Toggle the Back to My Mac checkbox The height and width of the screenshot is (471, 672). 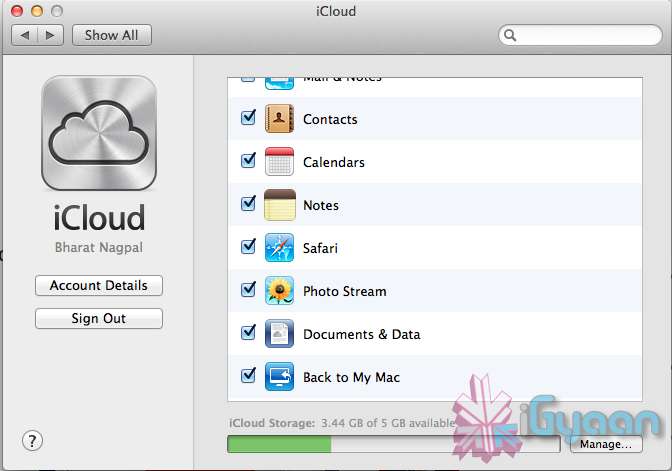point(249,376)
